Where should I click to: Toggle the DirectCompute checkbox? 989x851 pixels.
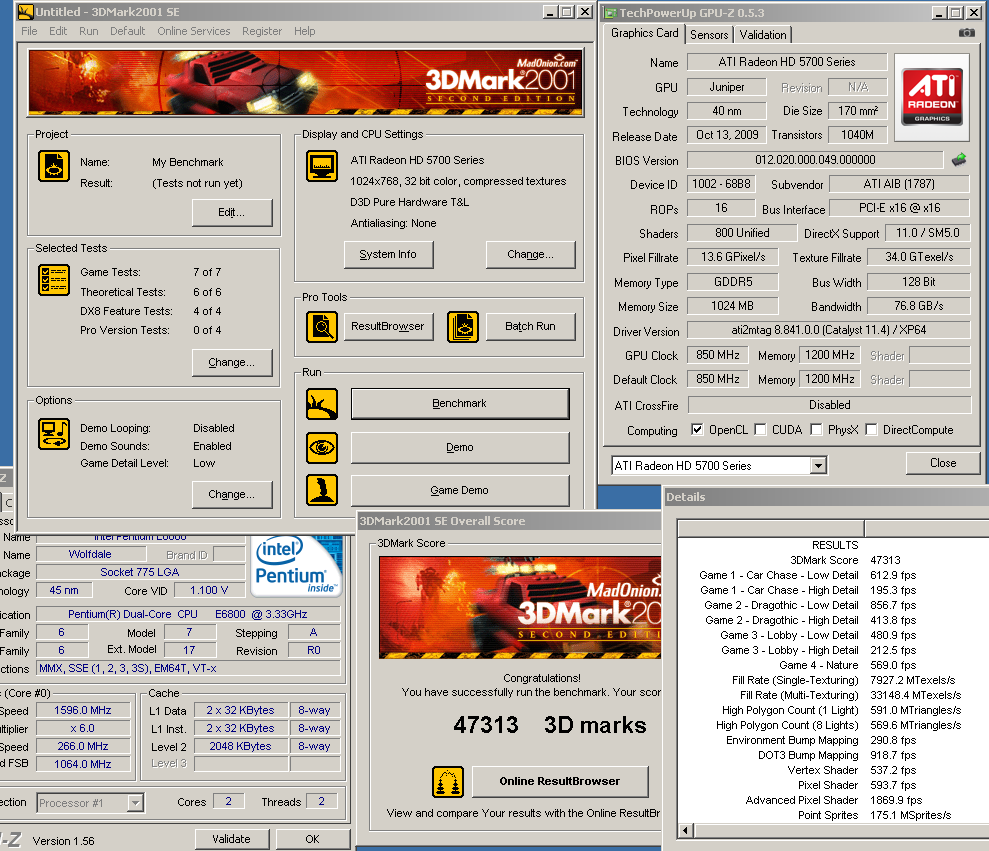point(871,430)
